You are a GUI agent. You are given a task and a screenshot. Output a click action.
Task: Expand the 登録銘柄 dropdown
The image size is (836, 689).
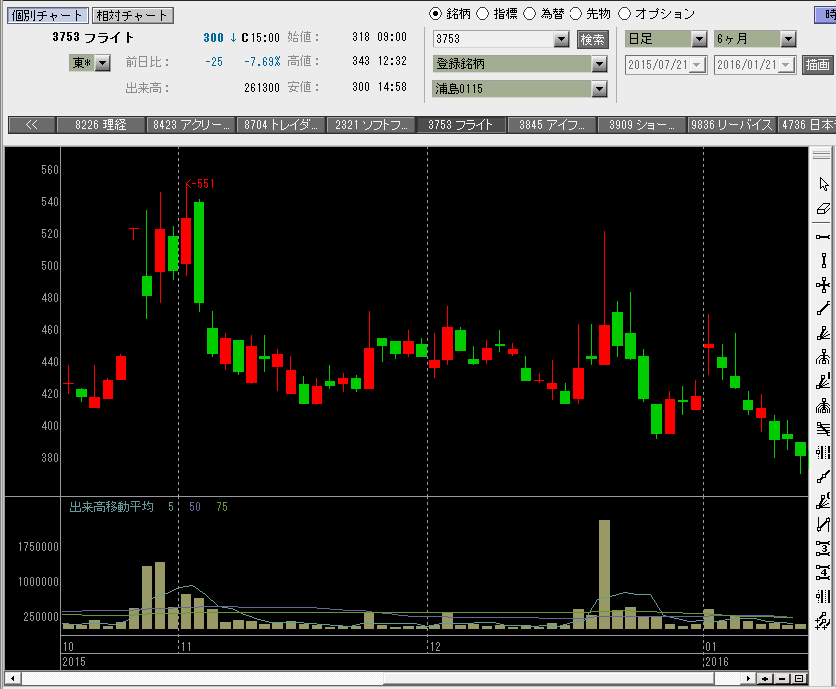click(599, 64)
